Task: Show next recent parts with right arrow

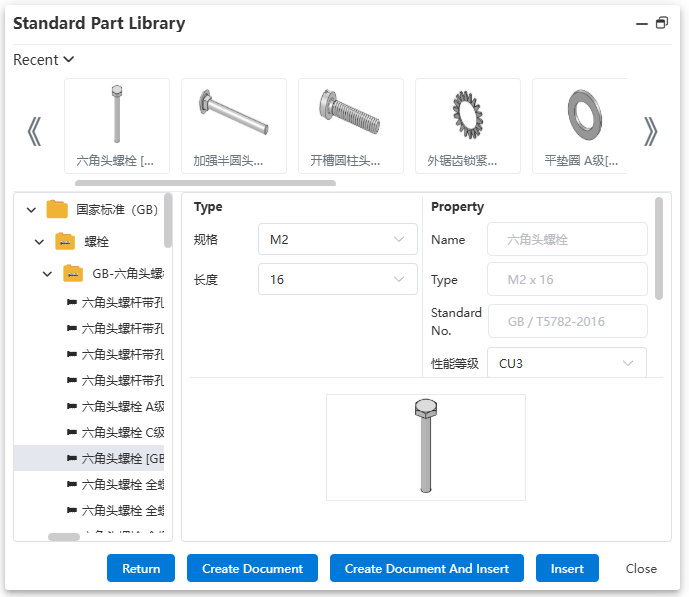Action: (651, 131)
